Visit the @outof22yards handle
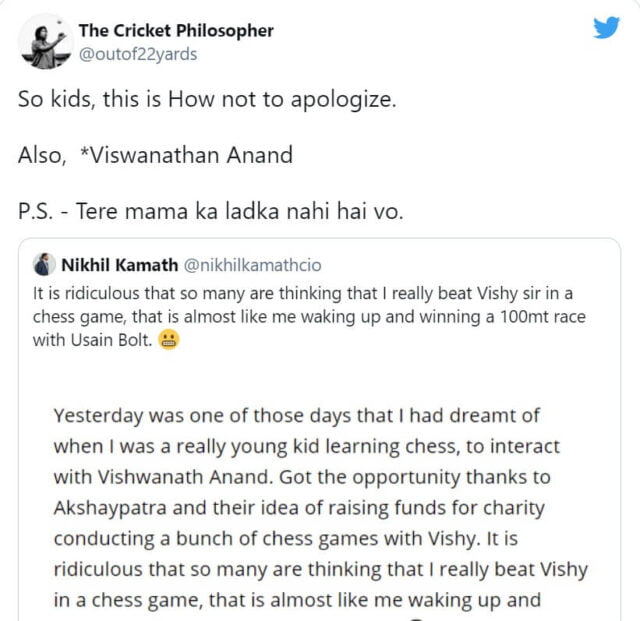Screen dimensions: 640x621 (137, 54)
